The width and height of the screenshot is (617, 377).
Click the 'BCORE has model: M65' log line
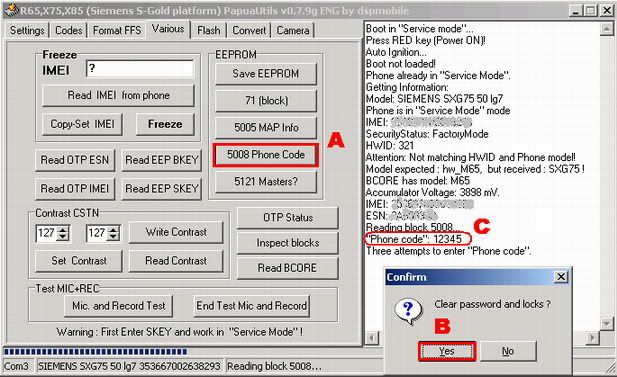click(x=418, y=181)
